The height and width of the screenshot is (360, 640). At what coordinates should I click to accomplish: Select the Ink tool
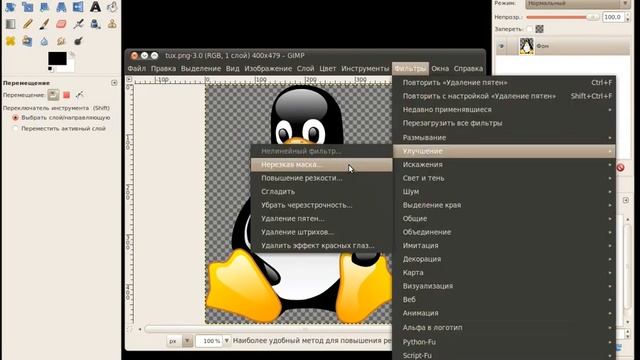point(95,24)
